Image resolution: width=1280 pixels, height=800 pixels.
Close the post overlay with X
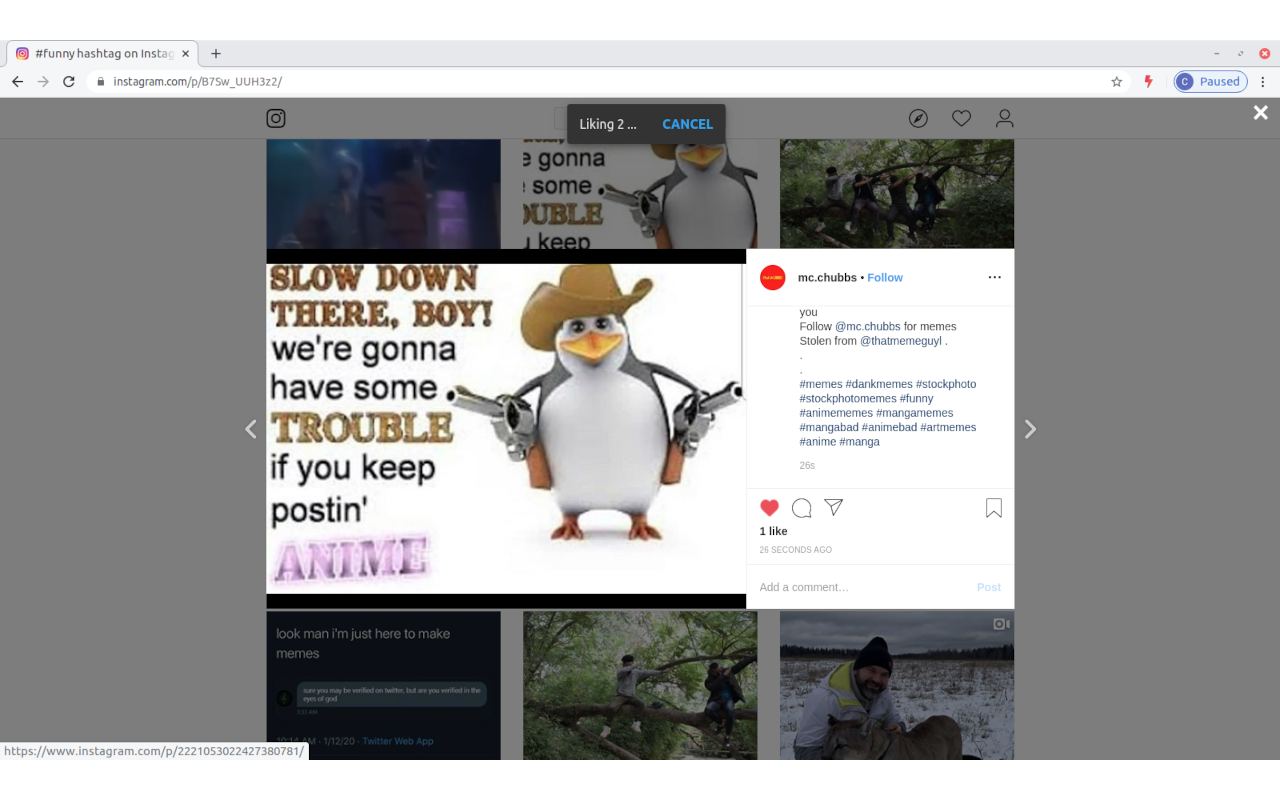1261,113
